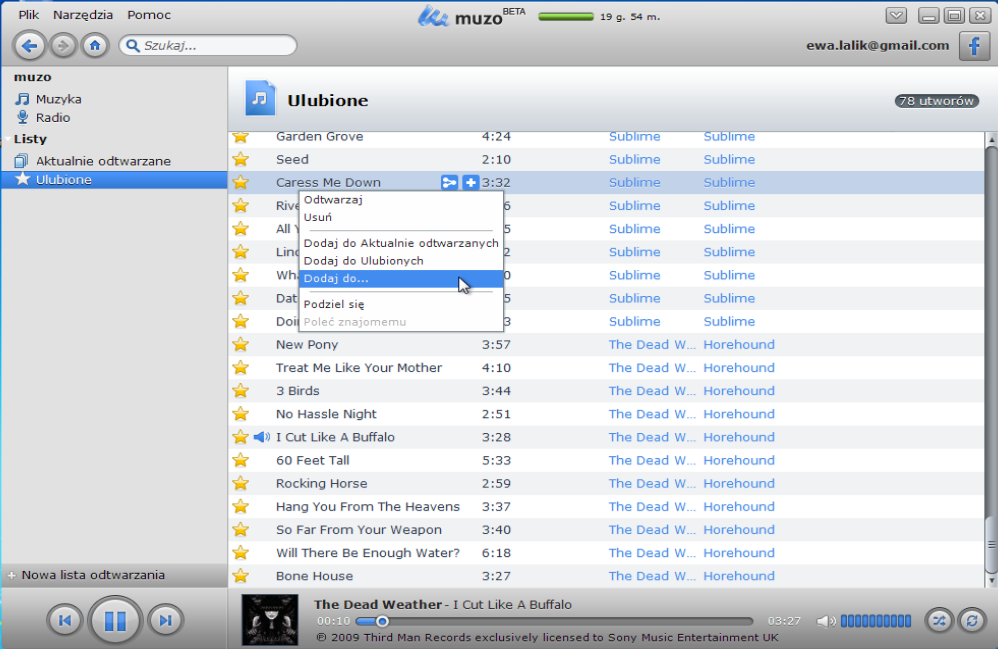Unfavorite Seed via its star
Viewport: 998px width, 649px height.
241,159
